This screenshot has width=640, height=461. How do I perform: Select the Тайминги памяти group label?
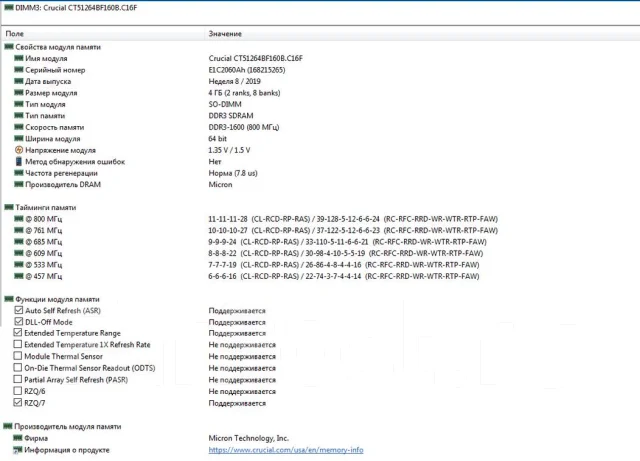pyautogui.click(x=46, y=207)
